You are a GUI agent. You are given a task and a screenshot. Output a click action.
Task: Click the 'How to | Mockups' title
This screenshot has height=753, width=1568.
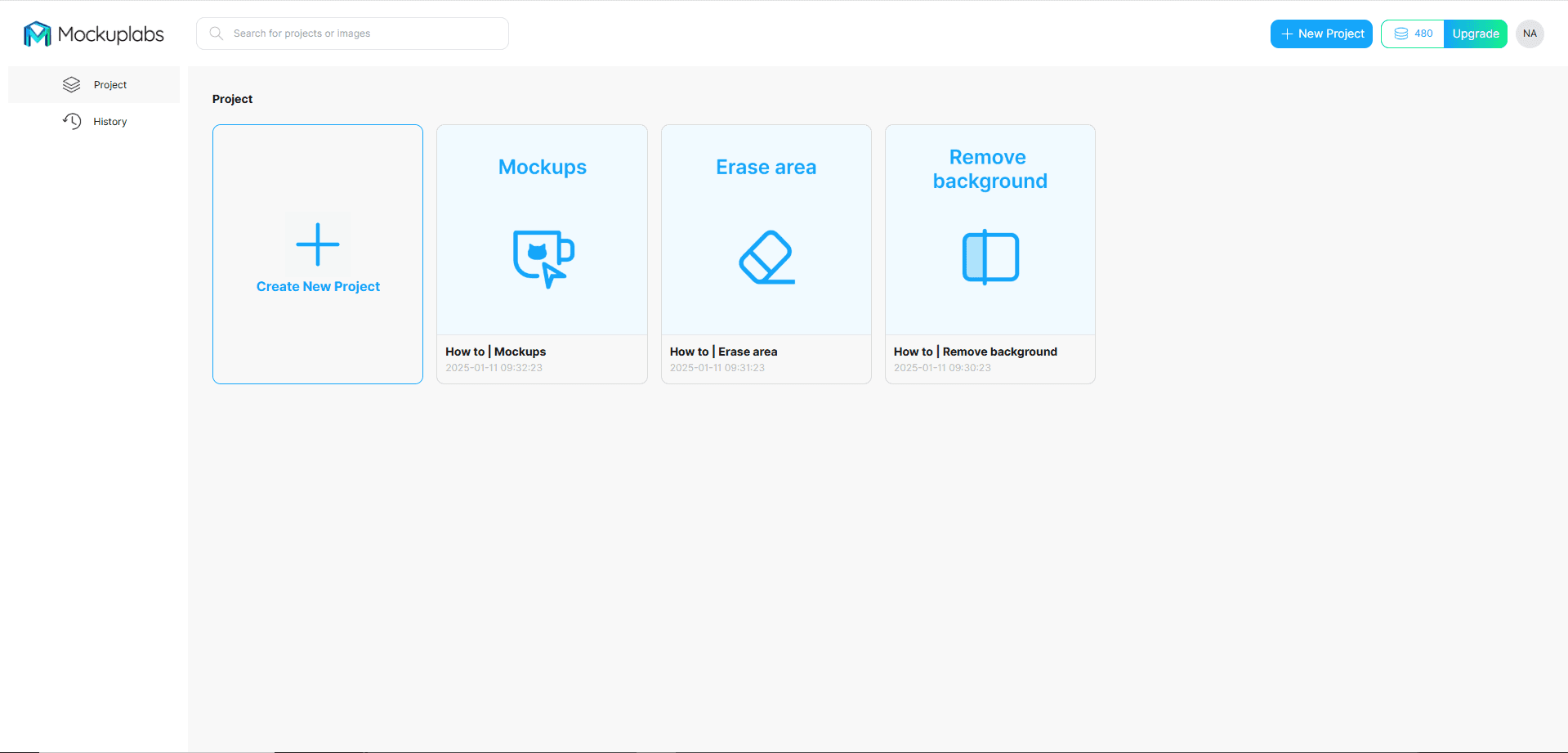tap(495, 352)
